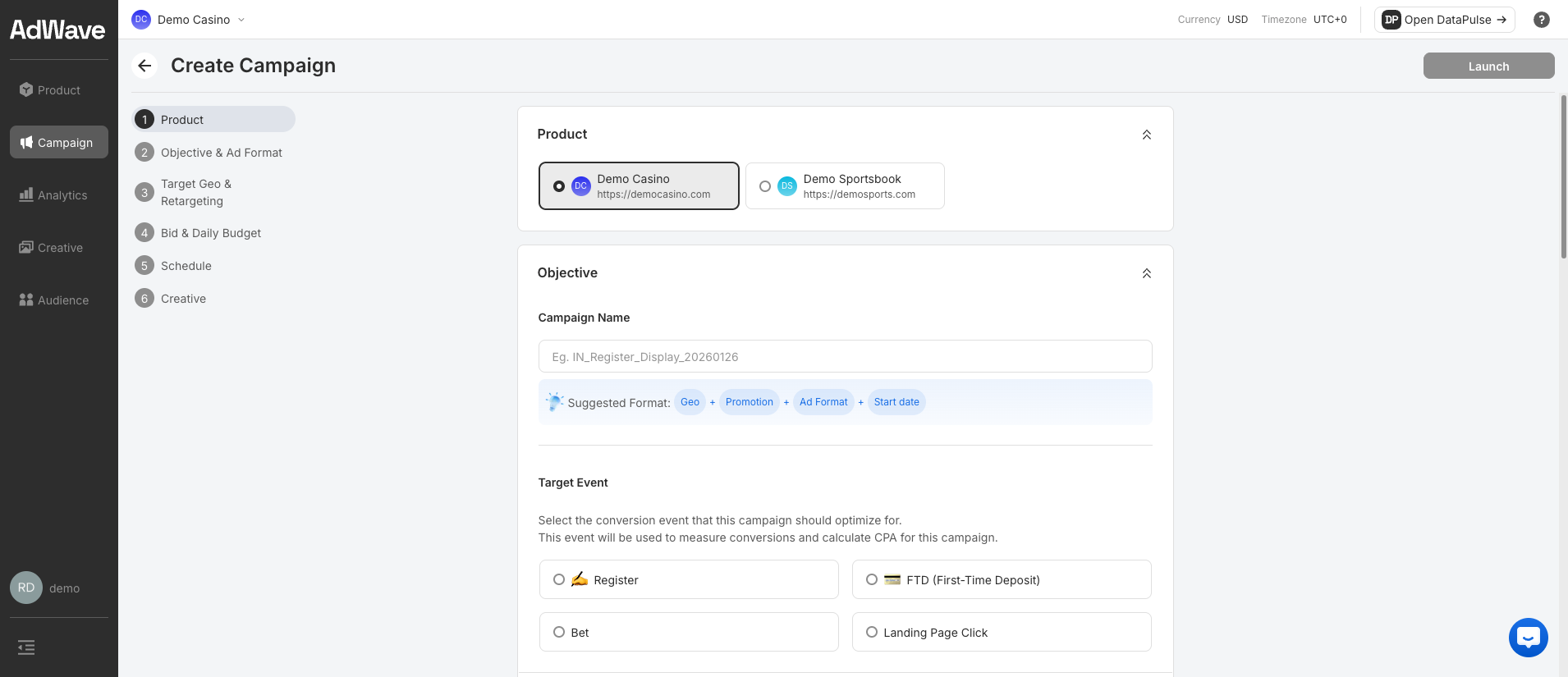Open the help question mark icon
Screen dimensions: 1568x677
click(x=1542, y=20)
